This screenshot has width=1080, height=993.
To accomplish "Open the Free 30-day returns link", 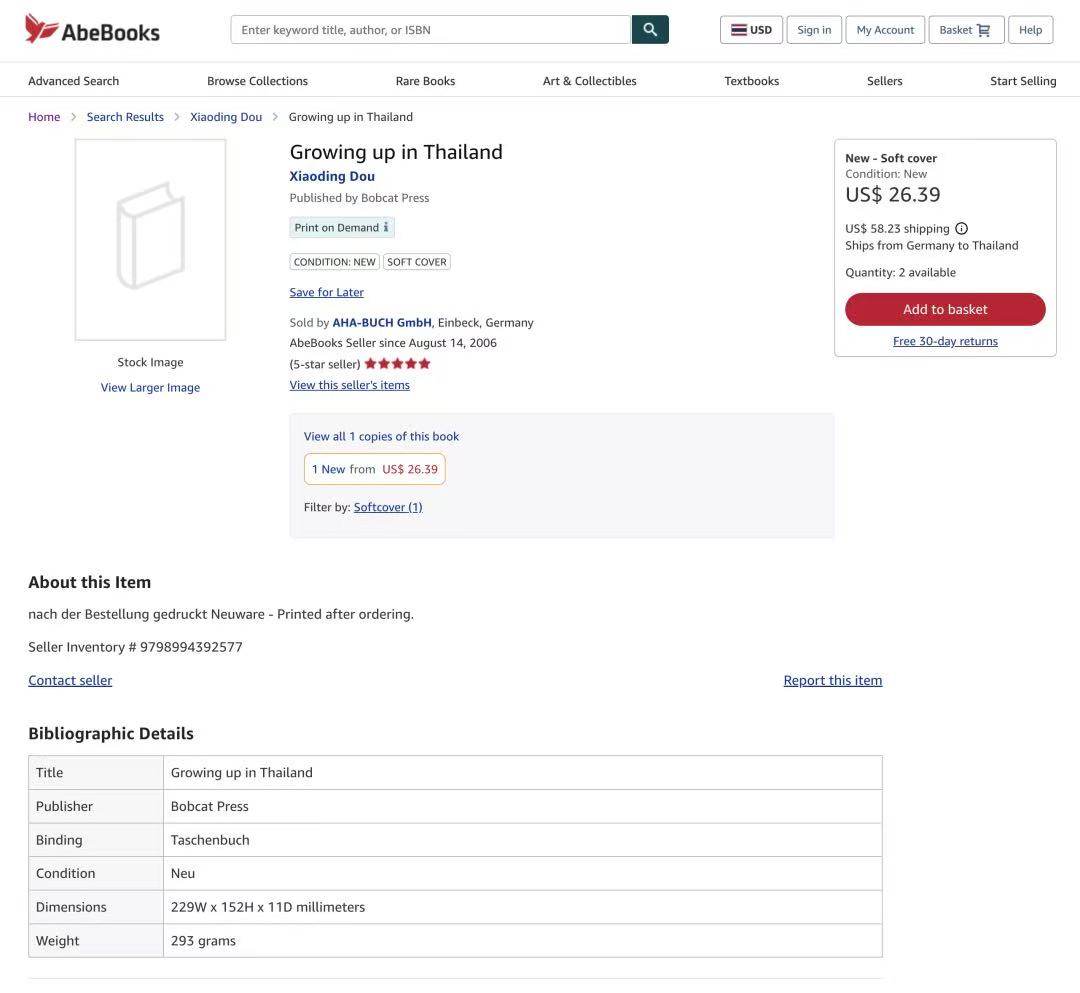I will (945, 341).
